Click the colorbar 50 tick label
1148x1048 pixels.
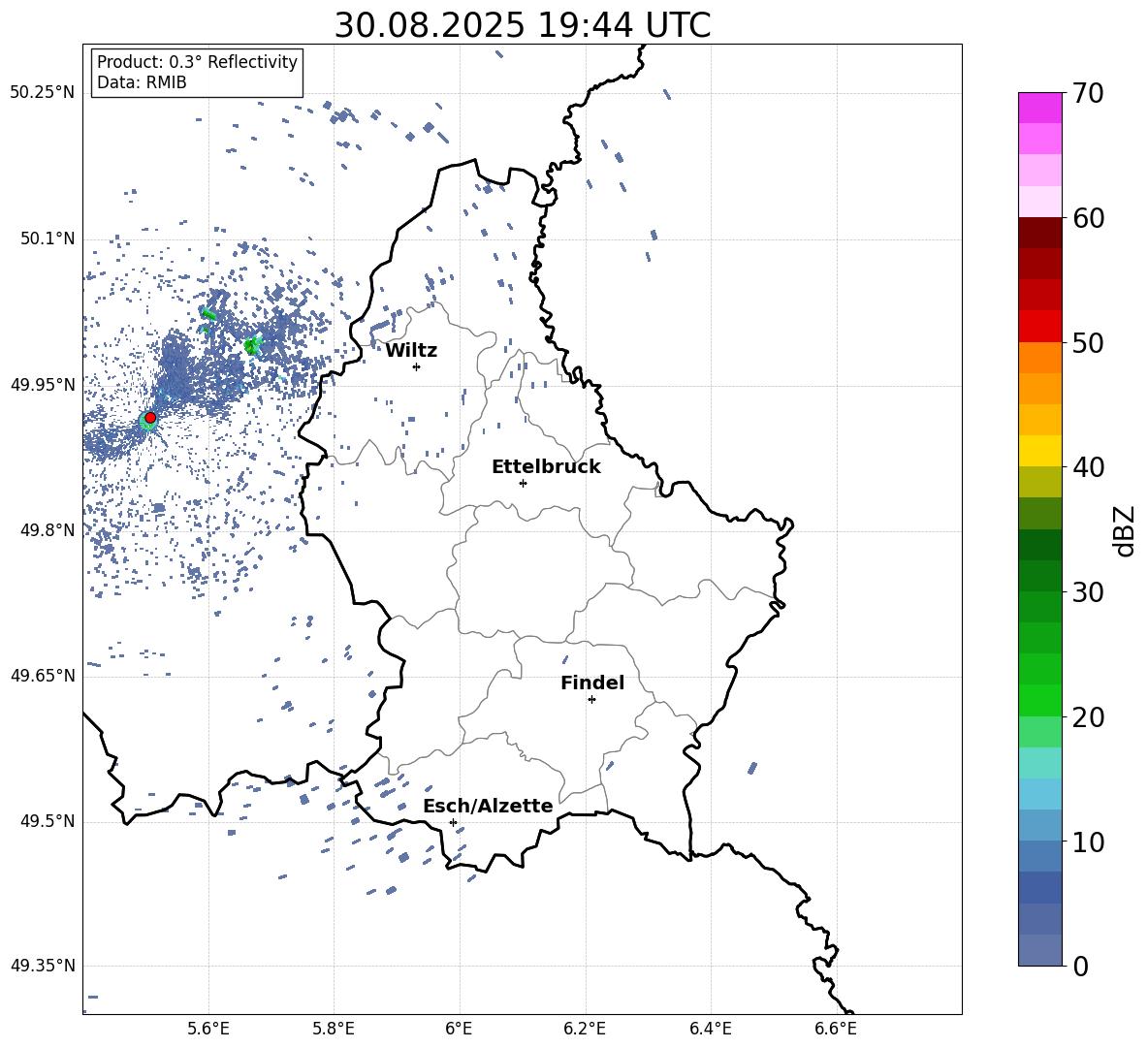click(1088, 342)
